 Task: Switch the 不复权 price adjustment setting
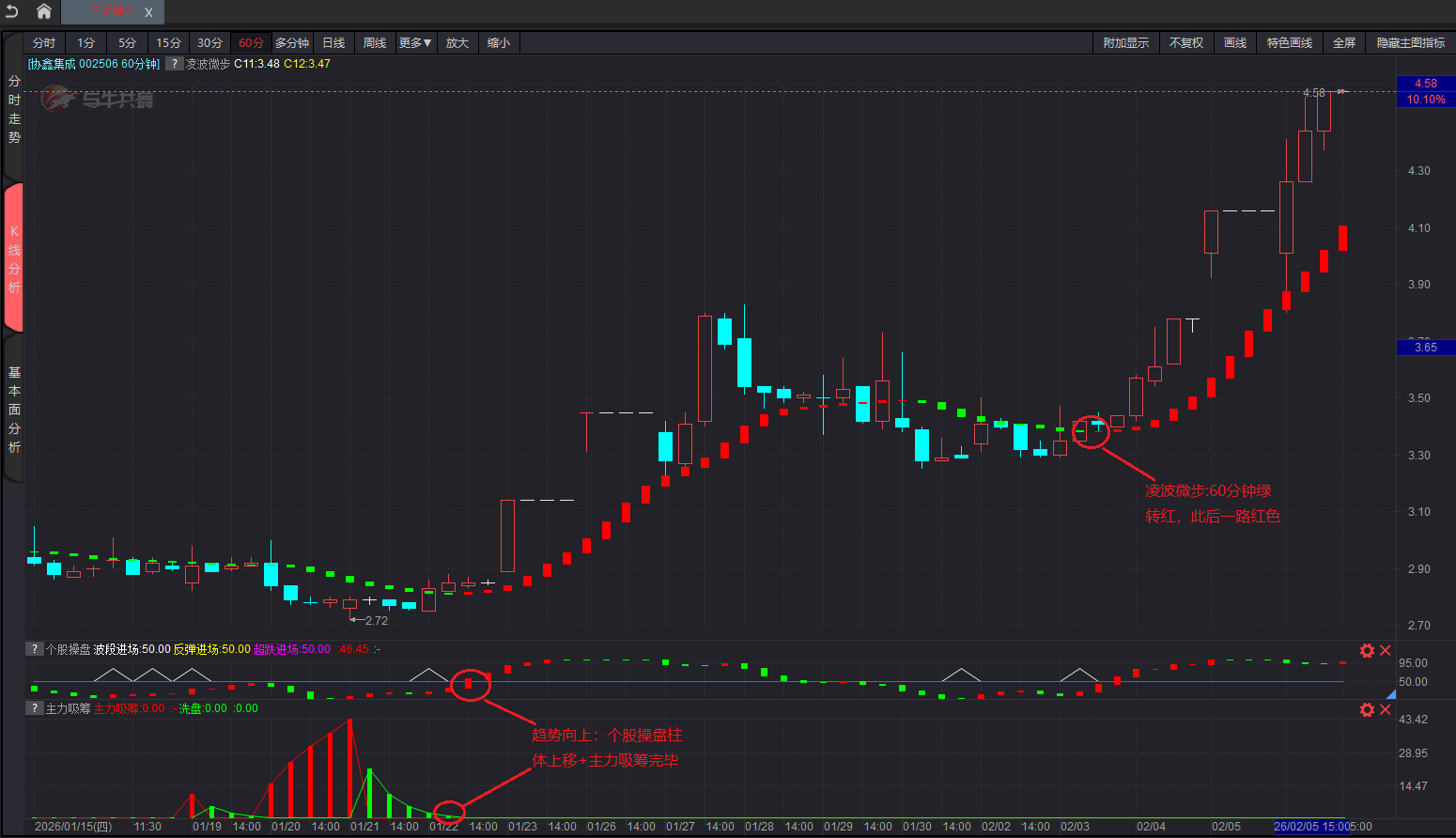1185,43
